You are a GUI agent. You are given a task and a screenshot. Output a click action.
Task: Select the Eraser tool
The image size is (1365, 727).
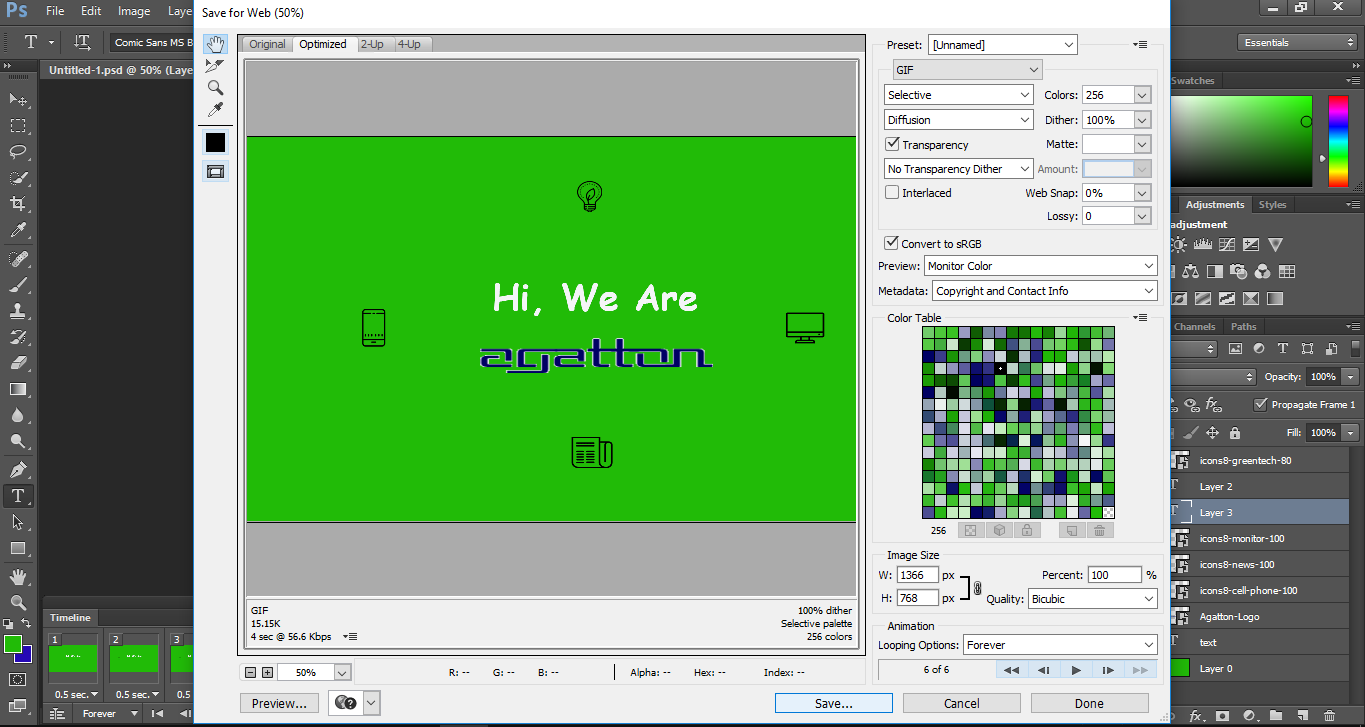(x=18, y=363)
